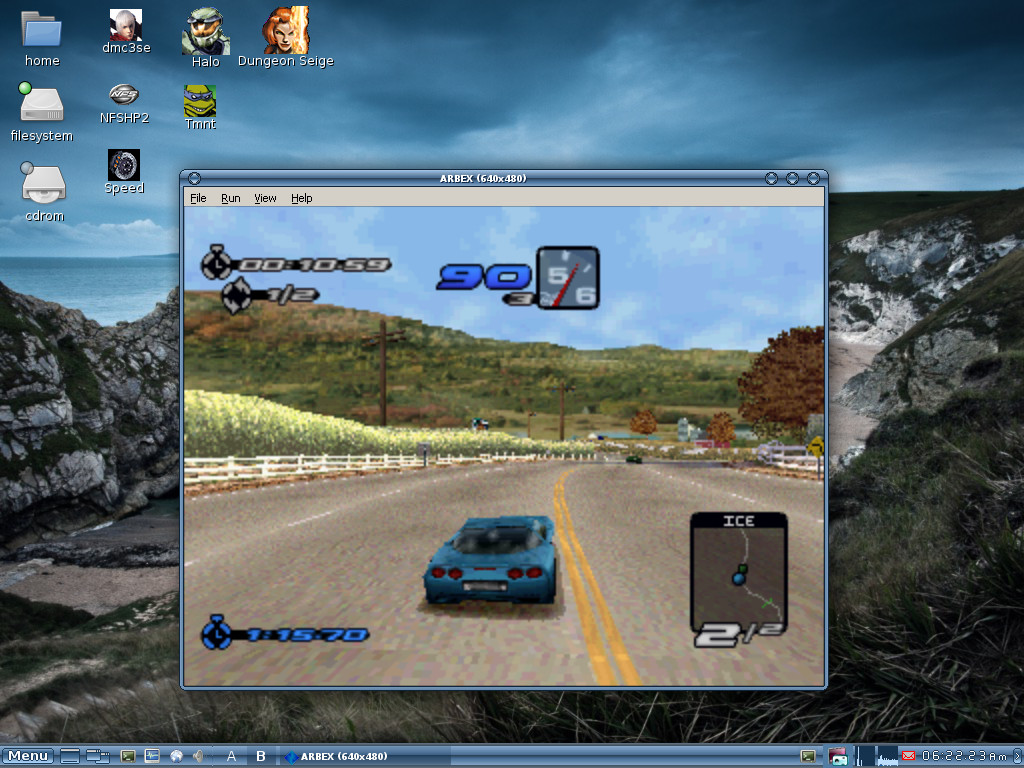
Task: Click the show desktop taskbar icon
Action: click(70, 756)
